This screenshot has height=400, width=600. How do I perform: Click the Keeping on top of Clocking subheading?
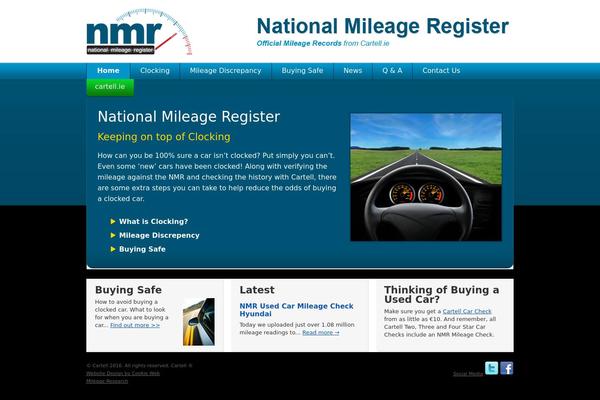164,137
